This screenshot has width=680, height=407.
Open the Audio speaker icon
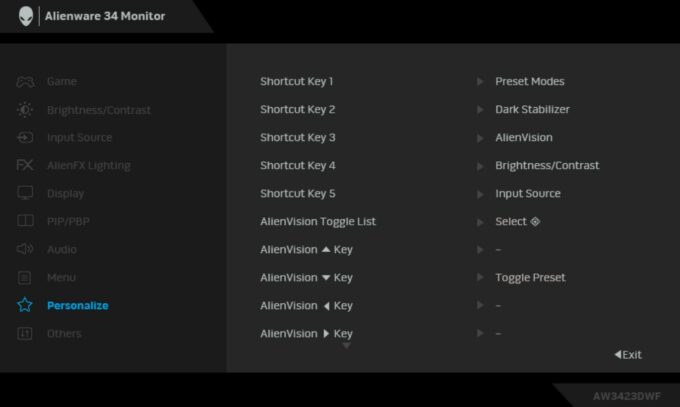26,250
